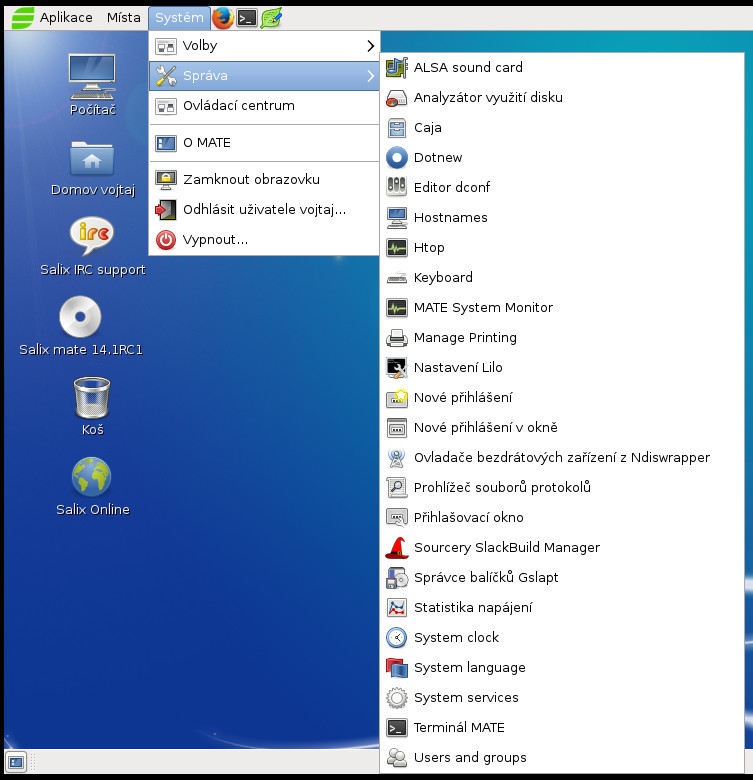This screenshot has height=780, width=753.
Task: Launch Firefox from the top panel
Action: 223,18
